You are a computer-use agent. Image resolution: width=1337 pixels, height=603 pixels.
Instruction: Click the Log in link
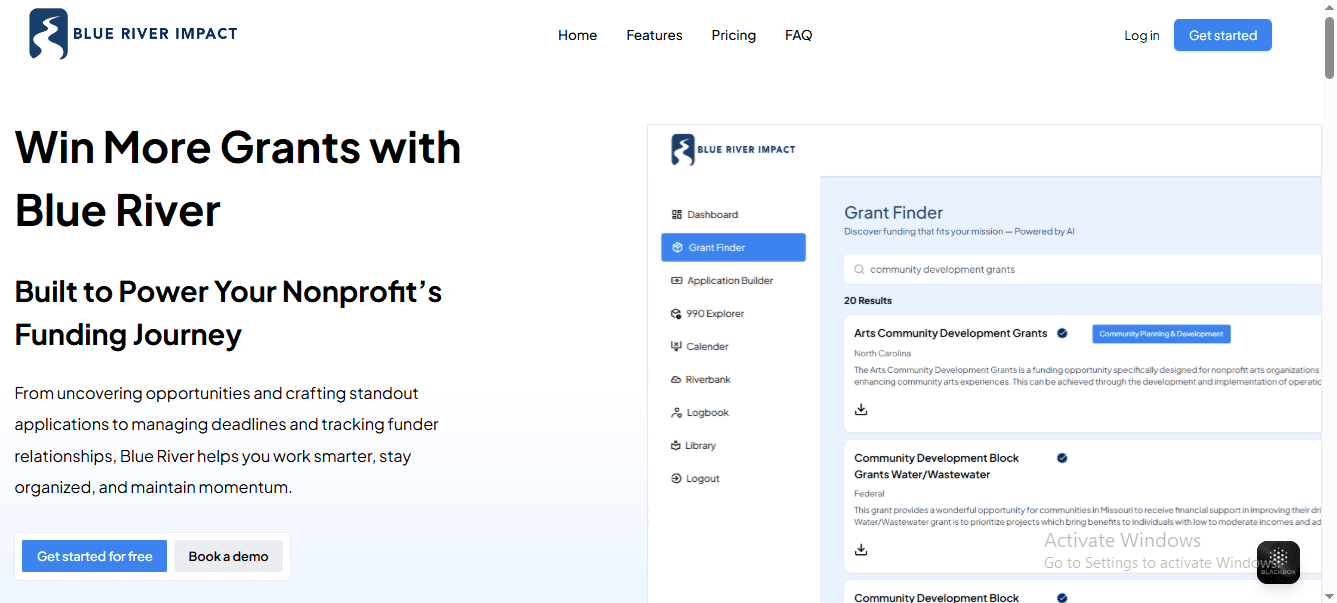1141,35
